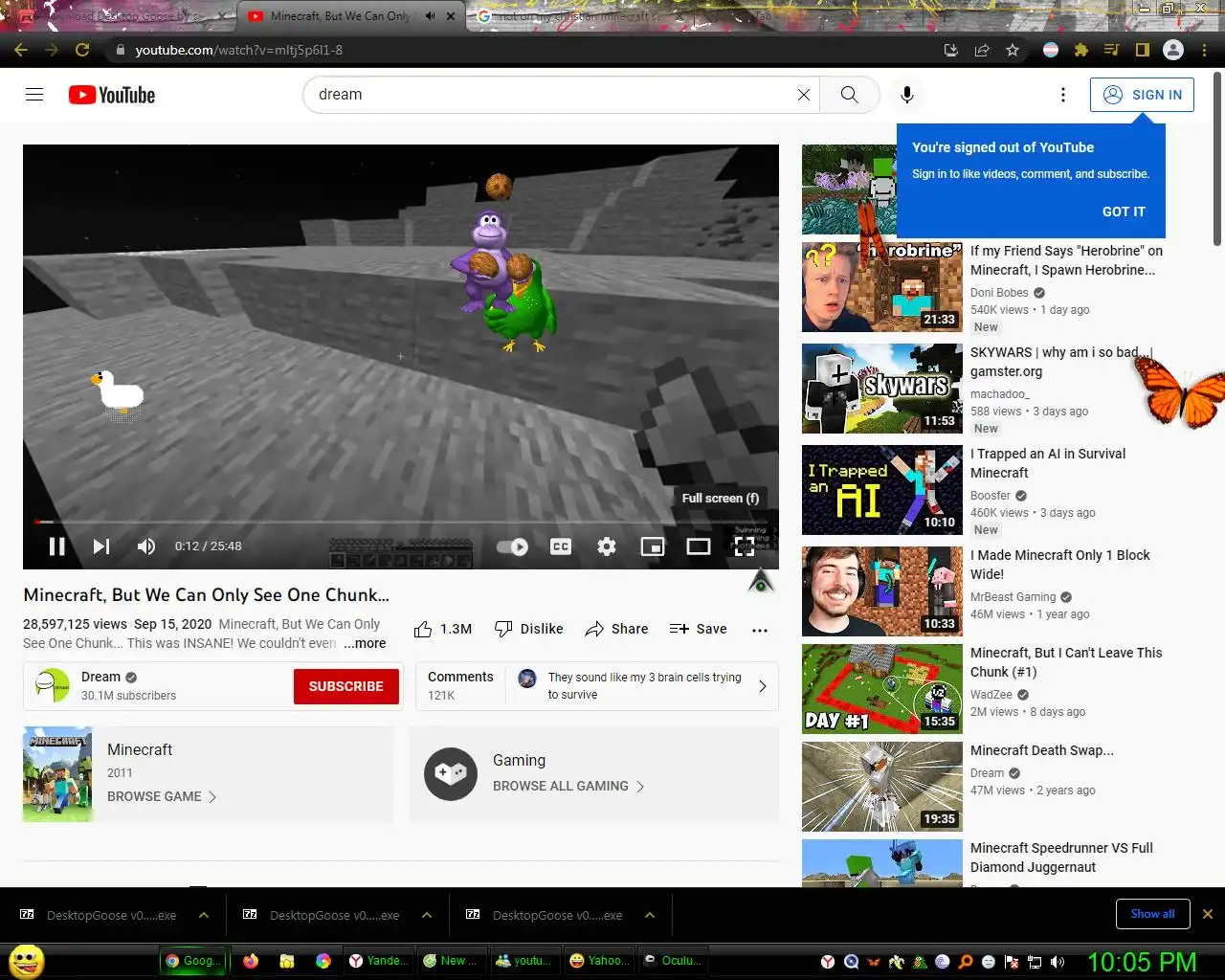Click the page vertical scrollbar

1217,158
